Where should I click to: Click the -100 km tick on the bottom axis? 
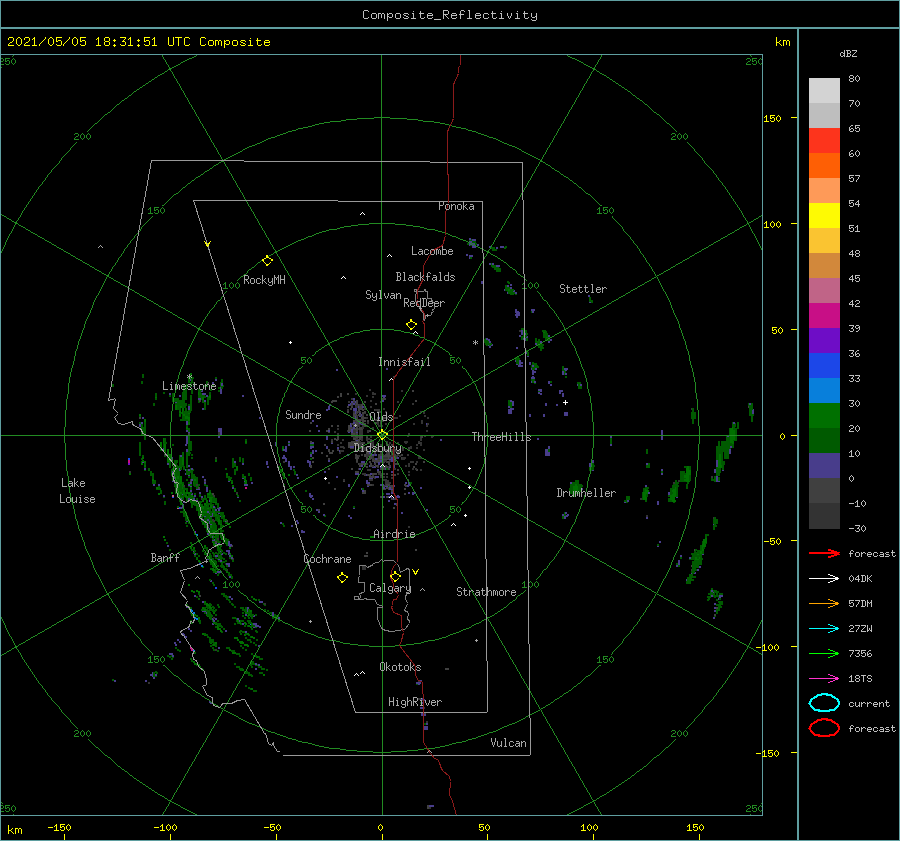(165, 827)
